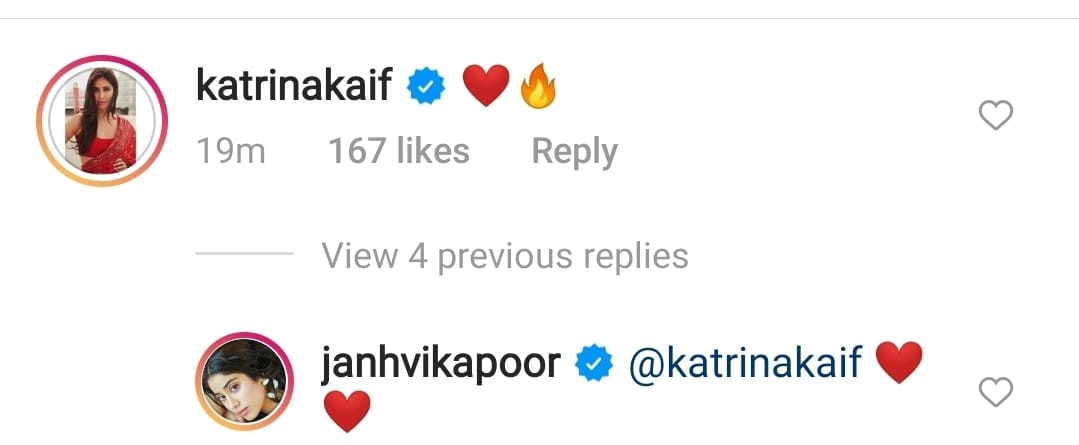Open janhvikapoor's profile picture story
Image resolution: width=1079 pixels, height=445 pixels.
pos(244,381)
